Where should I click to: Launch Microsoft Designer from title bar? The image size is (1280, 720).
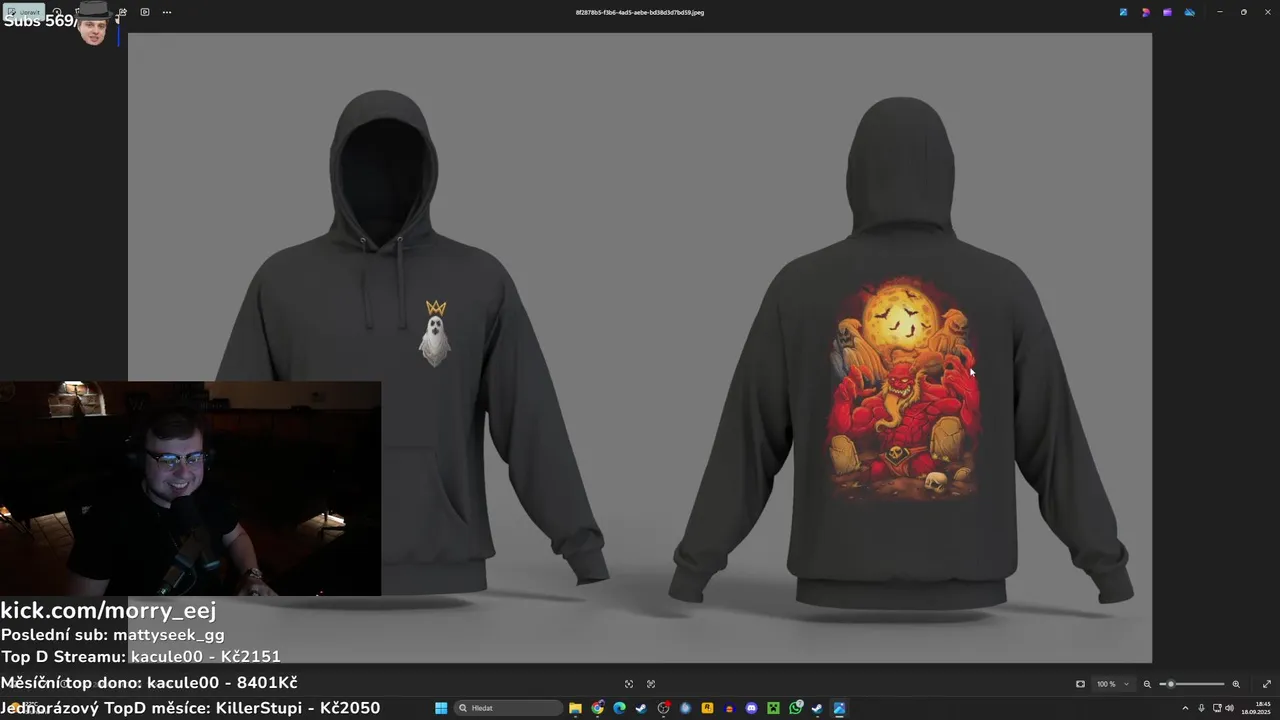[1145, 12]
